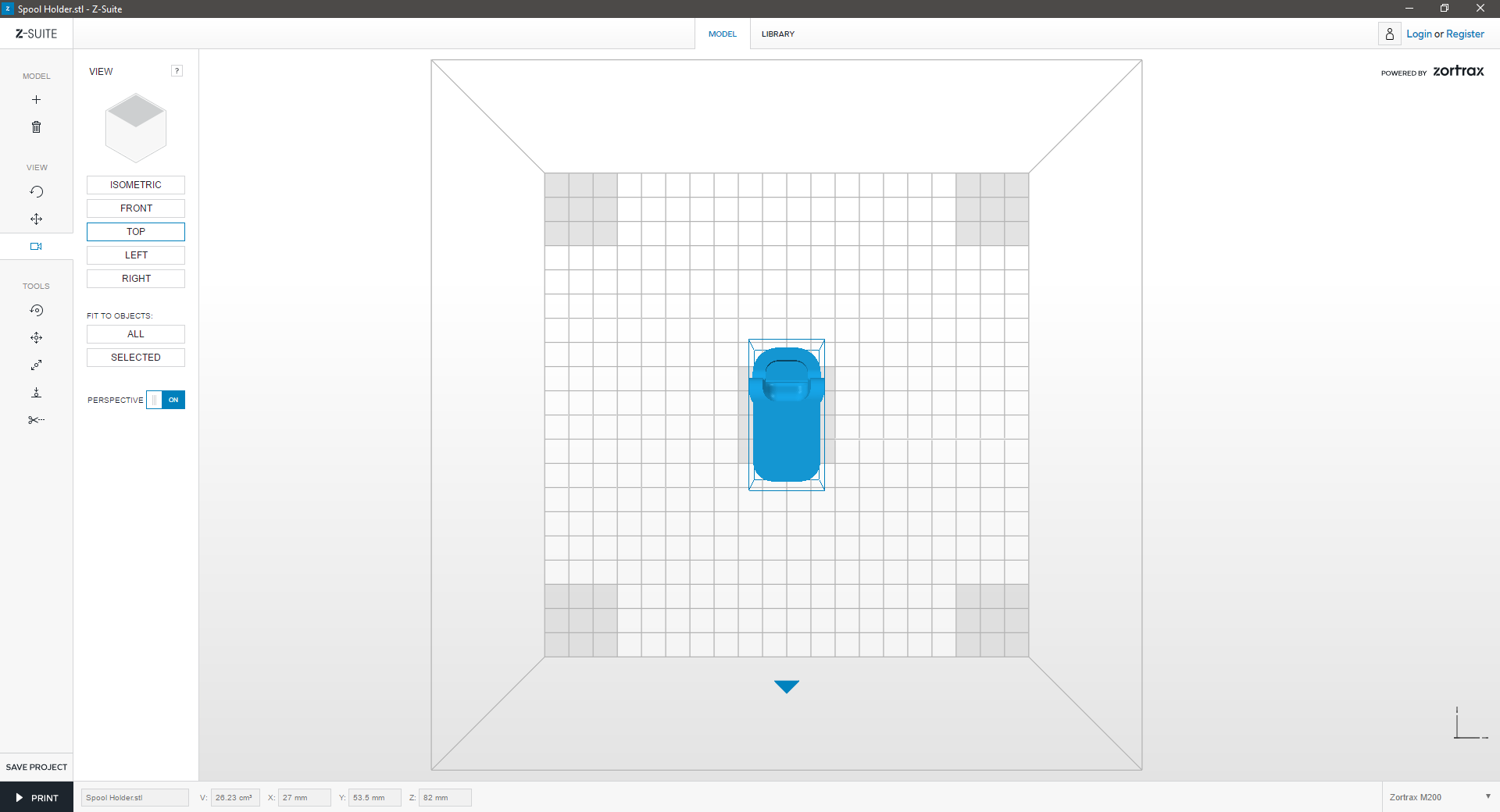Select the scale model tool
Screen dimensions: 1500x812
[x=36, y=365]
